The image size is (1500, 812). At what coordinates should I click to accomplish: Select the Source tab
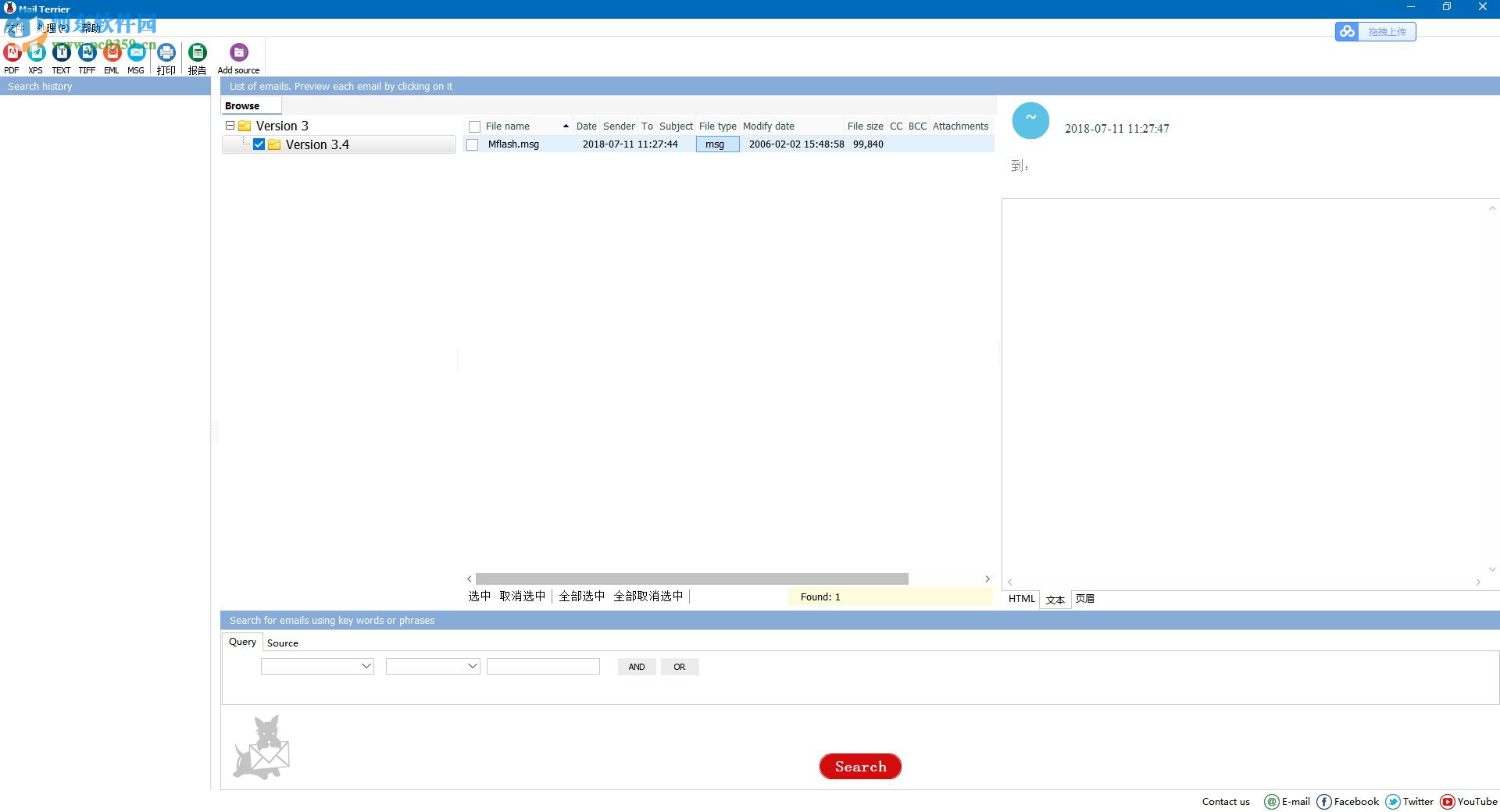point(282,643)
